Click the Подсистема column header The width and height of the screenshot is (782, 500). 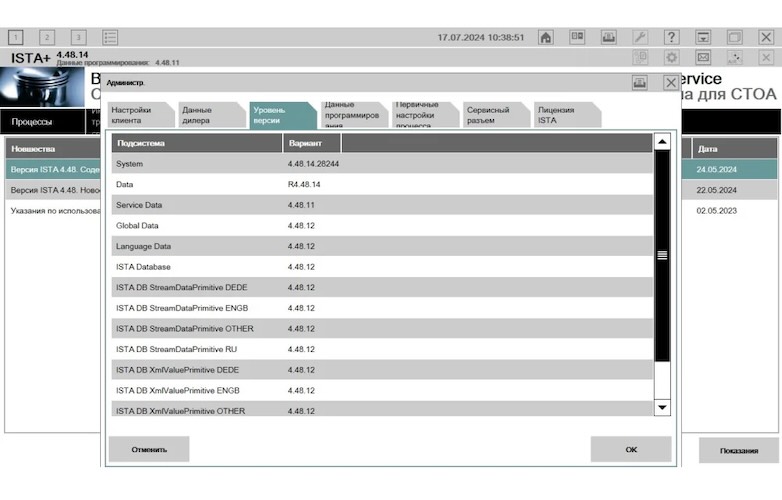[x=196, y=143]
